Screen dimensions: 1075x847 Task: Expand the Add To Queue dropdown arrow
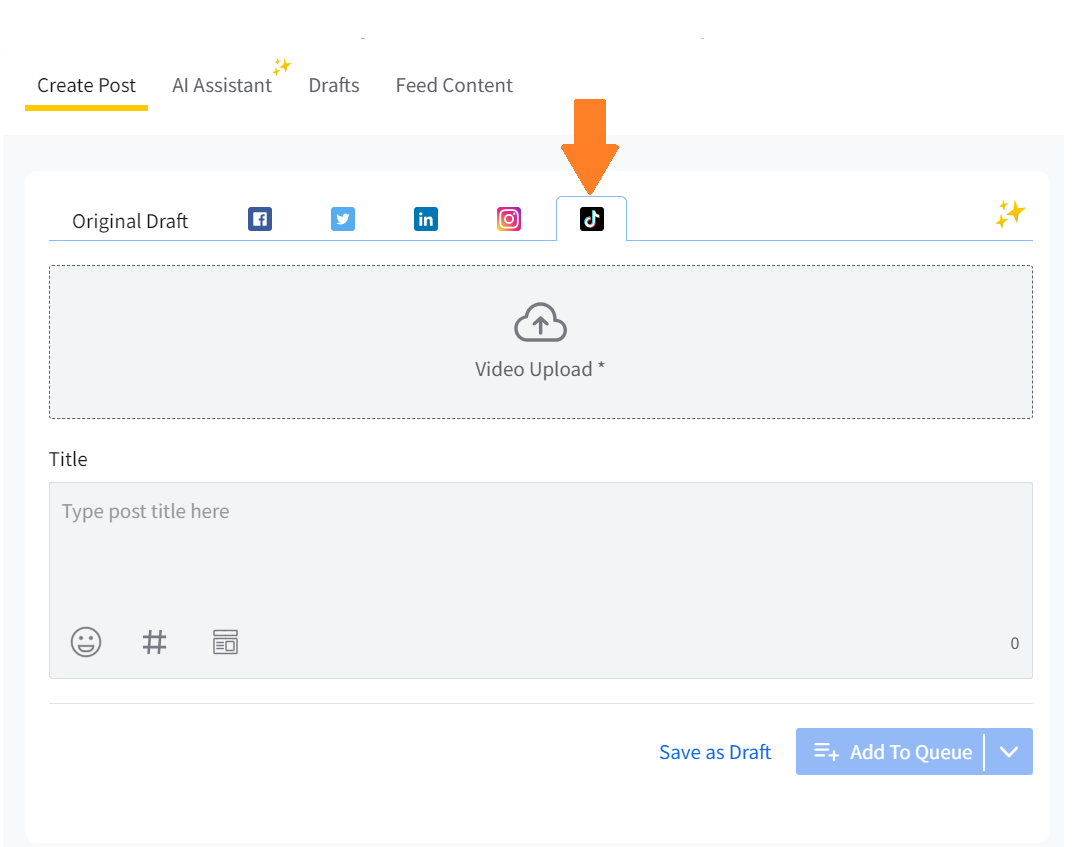point(1009,752)
